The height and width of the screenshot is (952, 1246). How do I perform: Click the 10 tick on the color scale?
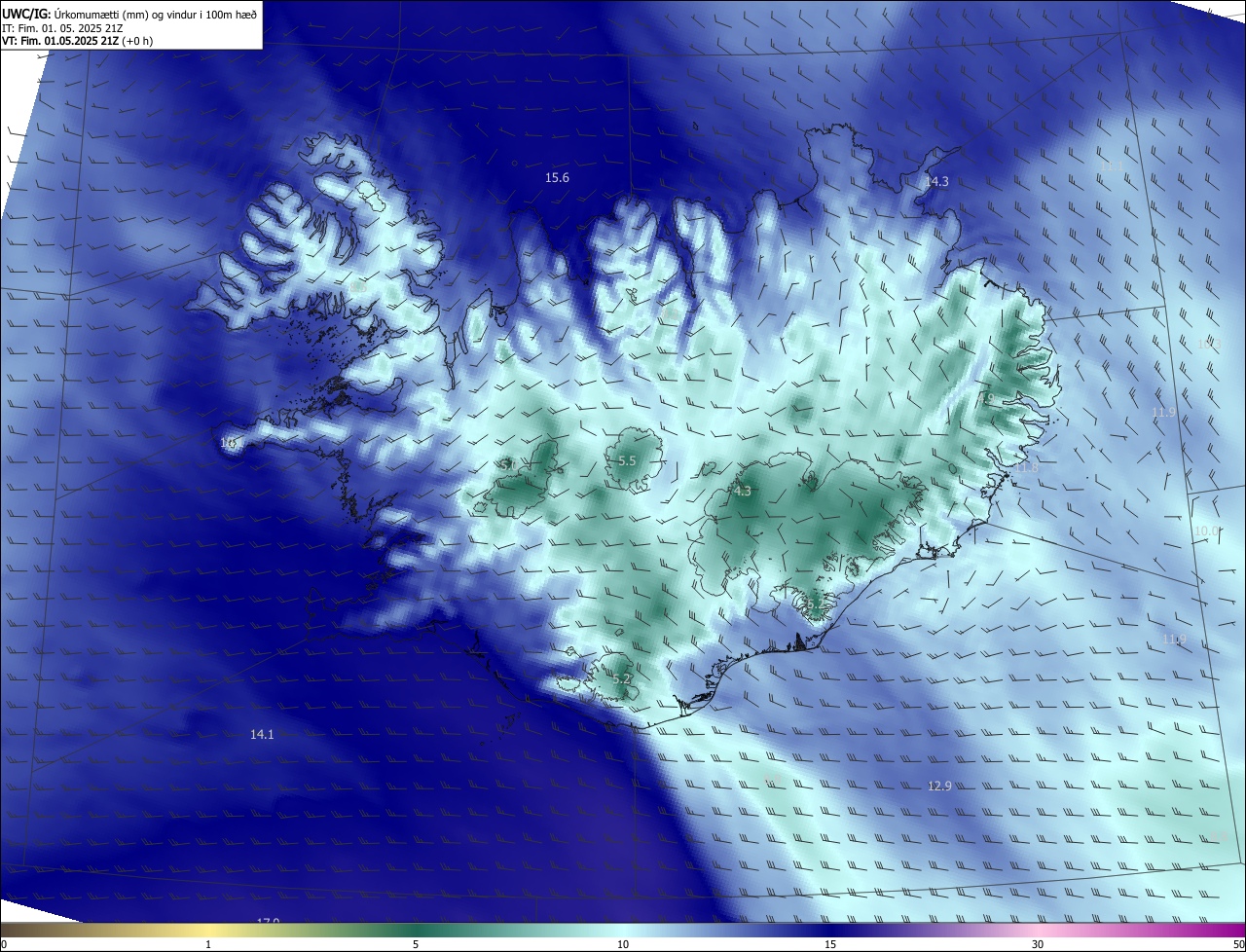pyautogui.click(x=623, y=945)
